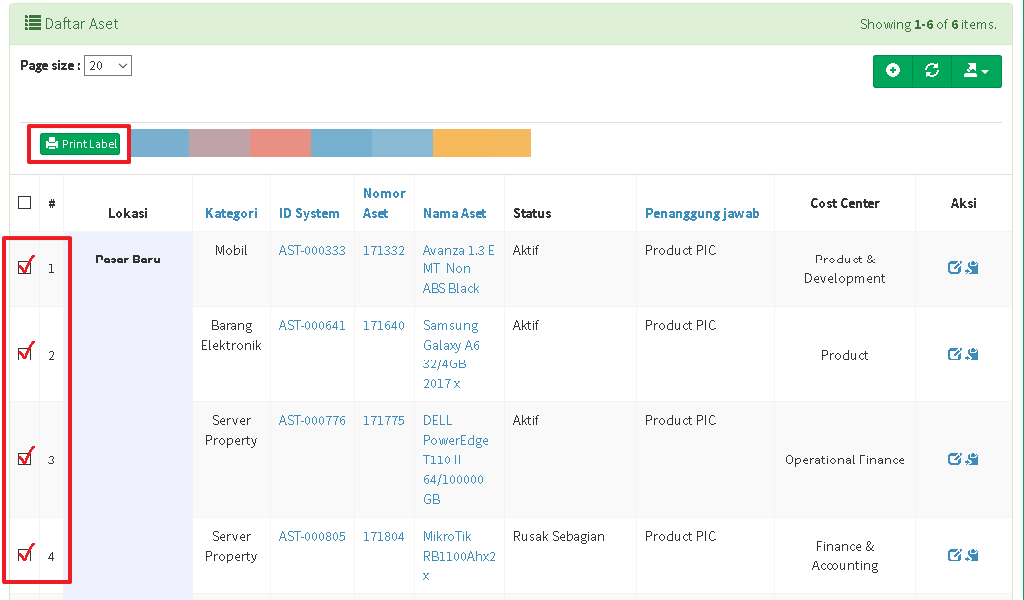
Task: Click the orange color block in legend bar
Action: (x=481, y=143)
